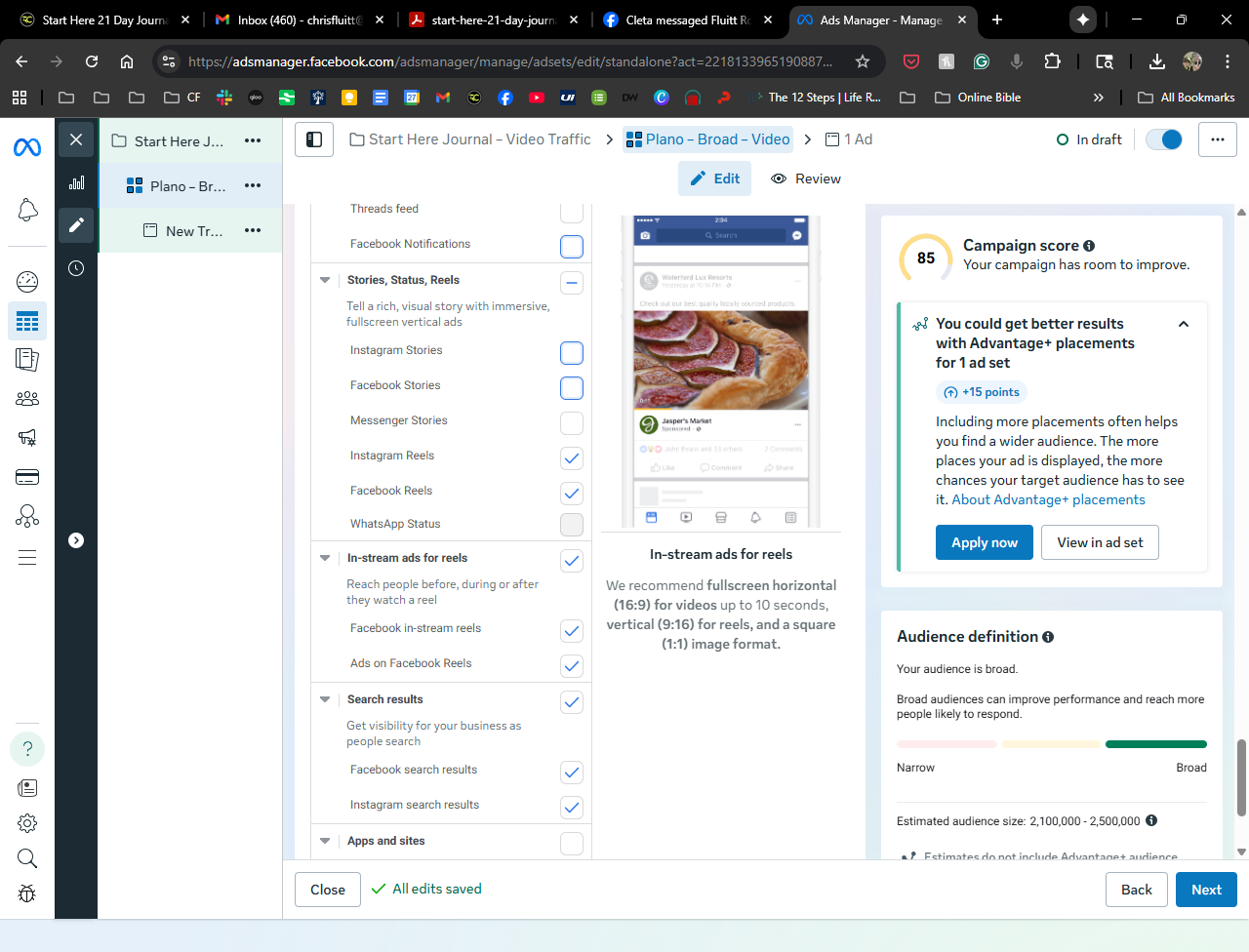
Task: Switch to the Review tab
Action: click(x=806, y=178)
